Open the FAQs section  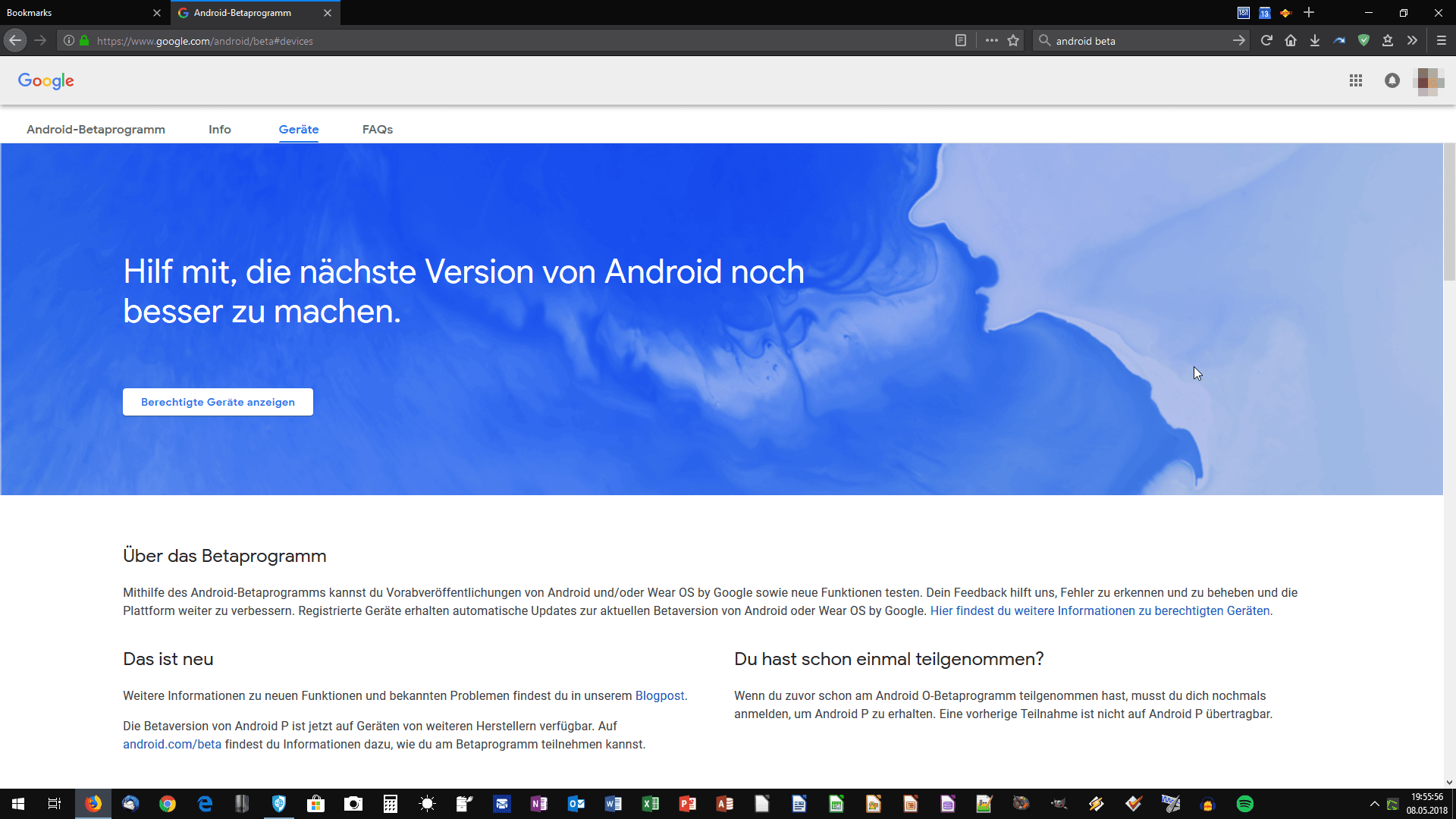coord(378,130)
